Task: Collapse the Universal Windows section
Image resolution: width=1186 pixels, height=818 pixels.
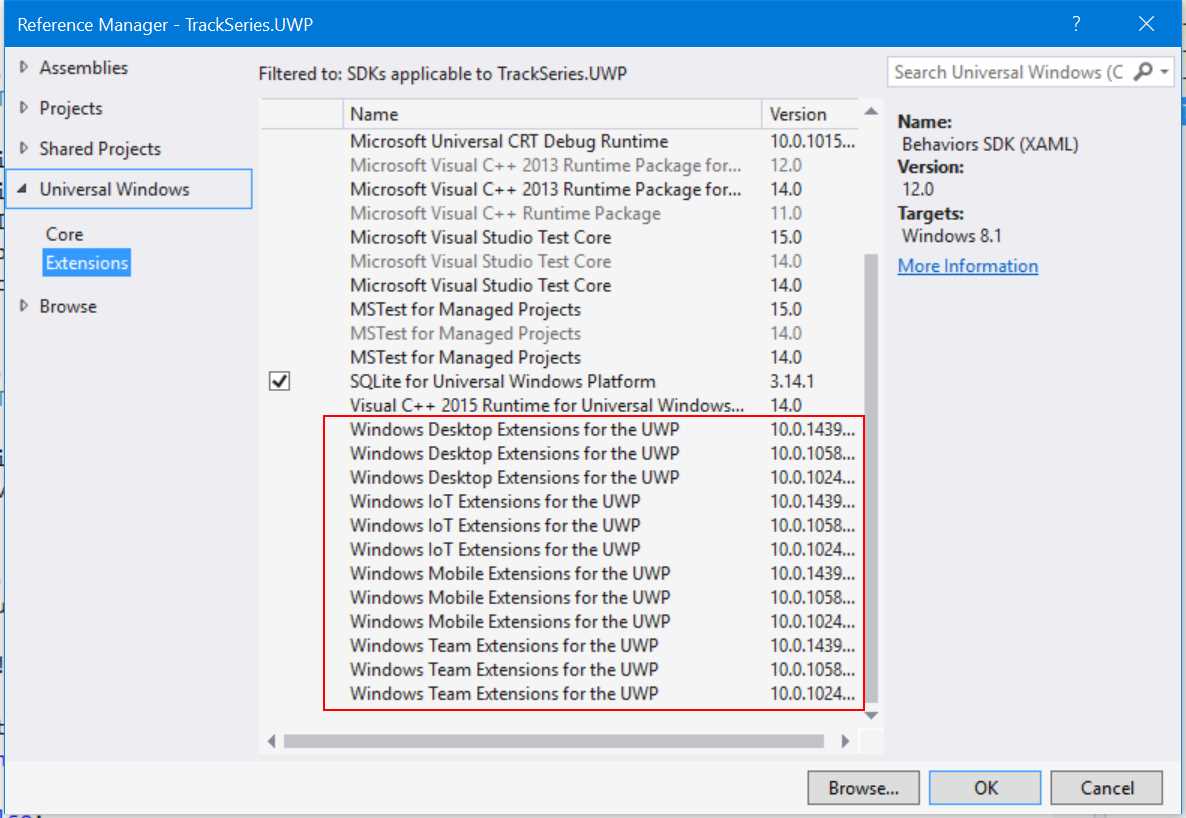Action: coord(22,188)
